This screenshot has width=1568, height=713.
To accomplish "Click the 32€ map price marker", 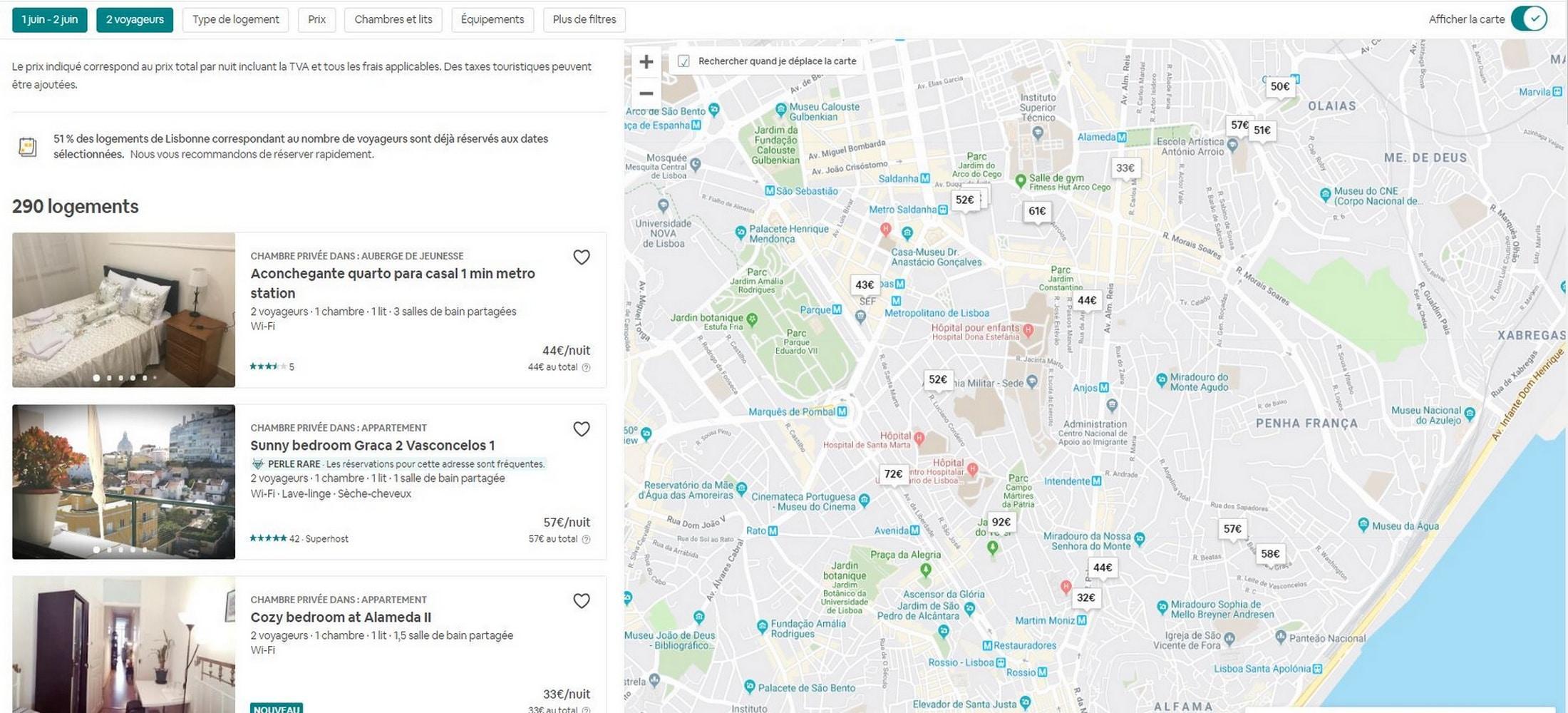I will coord(1086,598).
